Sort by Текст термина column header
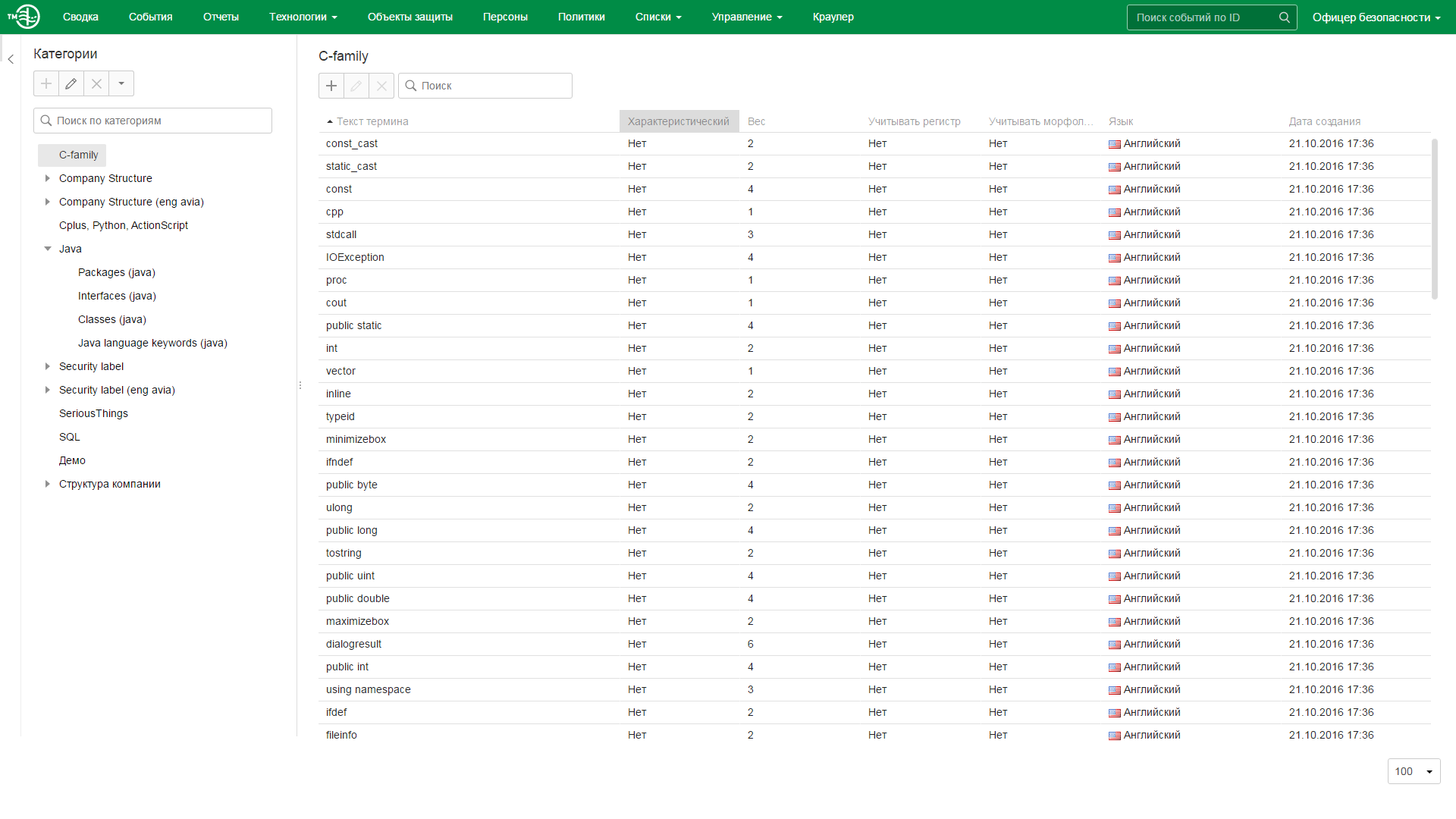The image size is (1456, 819). pyautogui.click(x=372, y=121)
